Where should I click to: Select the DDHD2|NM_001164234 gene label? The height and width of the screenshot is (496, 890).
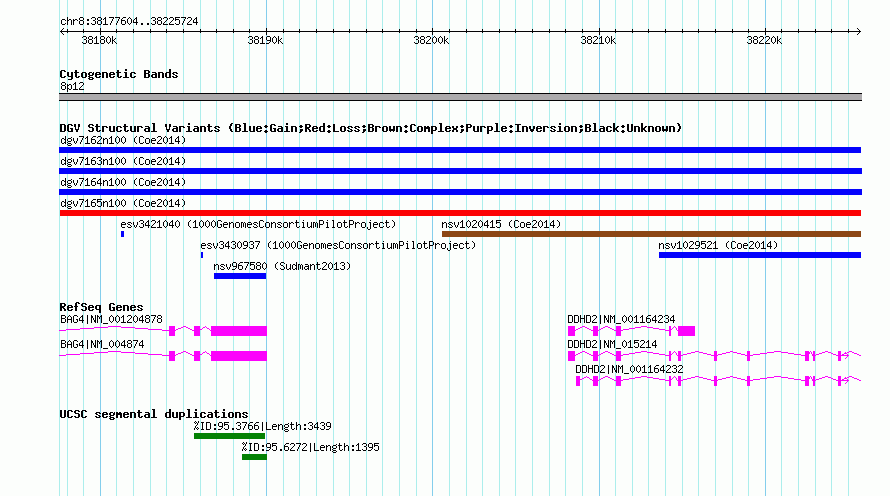coord(621,320)
